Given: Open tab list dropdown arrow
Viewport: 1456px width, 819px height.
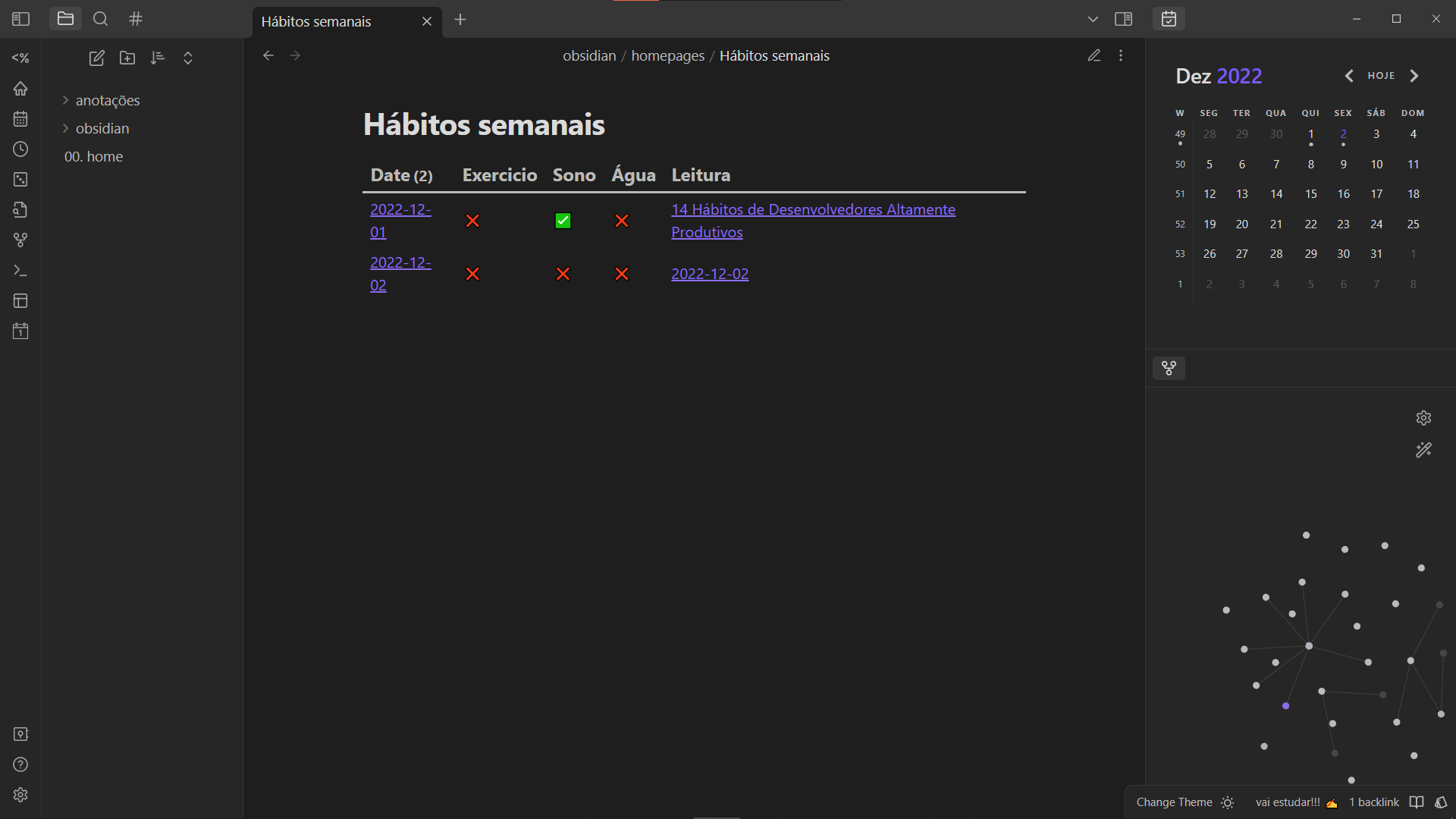Looking at the screenshot, I should pos(1093,19).
